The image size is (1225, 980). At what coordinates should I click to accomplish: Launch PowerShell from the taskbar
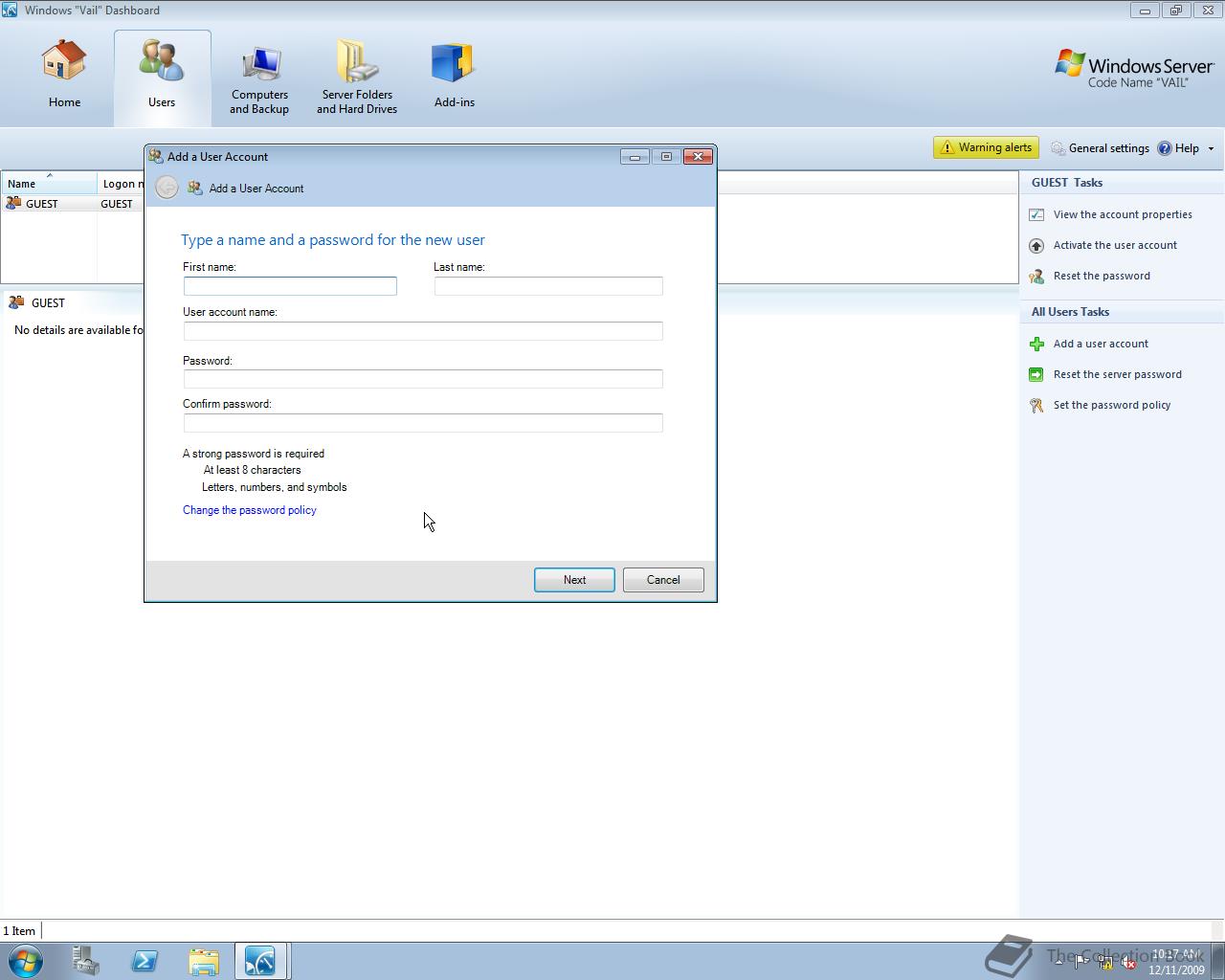(145, 961)
